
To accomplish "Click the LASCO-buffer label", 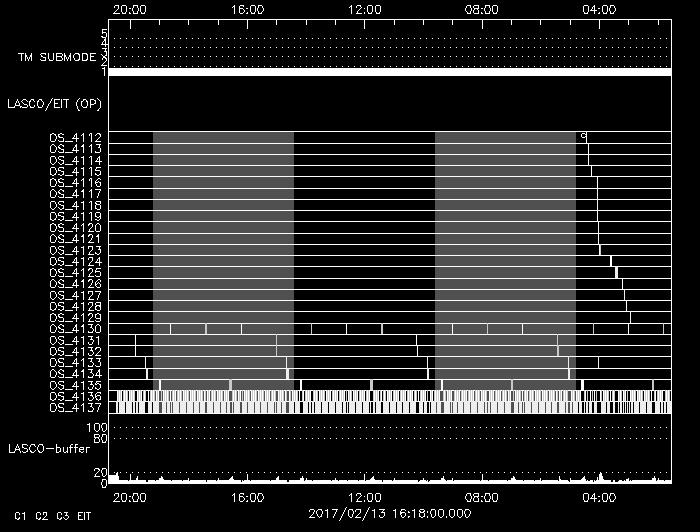I will [49, 449].
